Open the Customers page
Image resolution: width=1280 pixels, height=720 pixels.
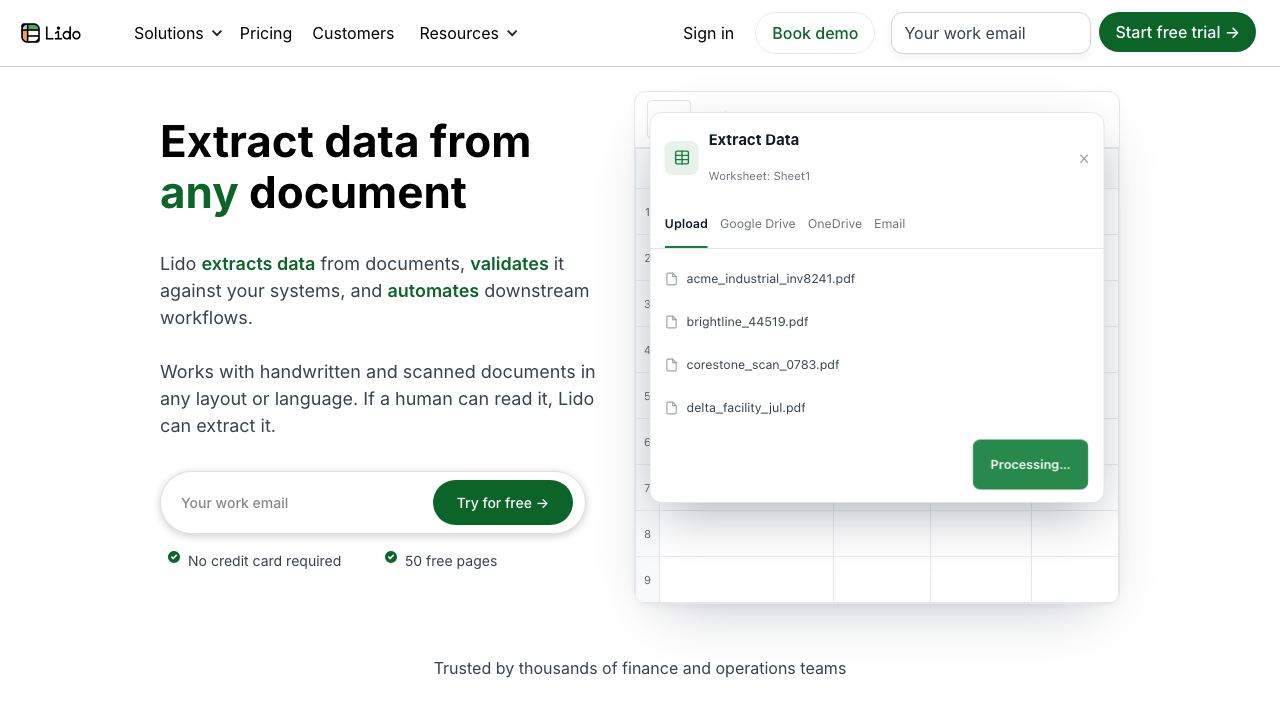pos(353,33)
